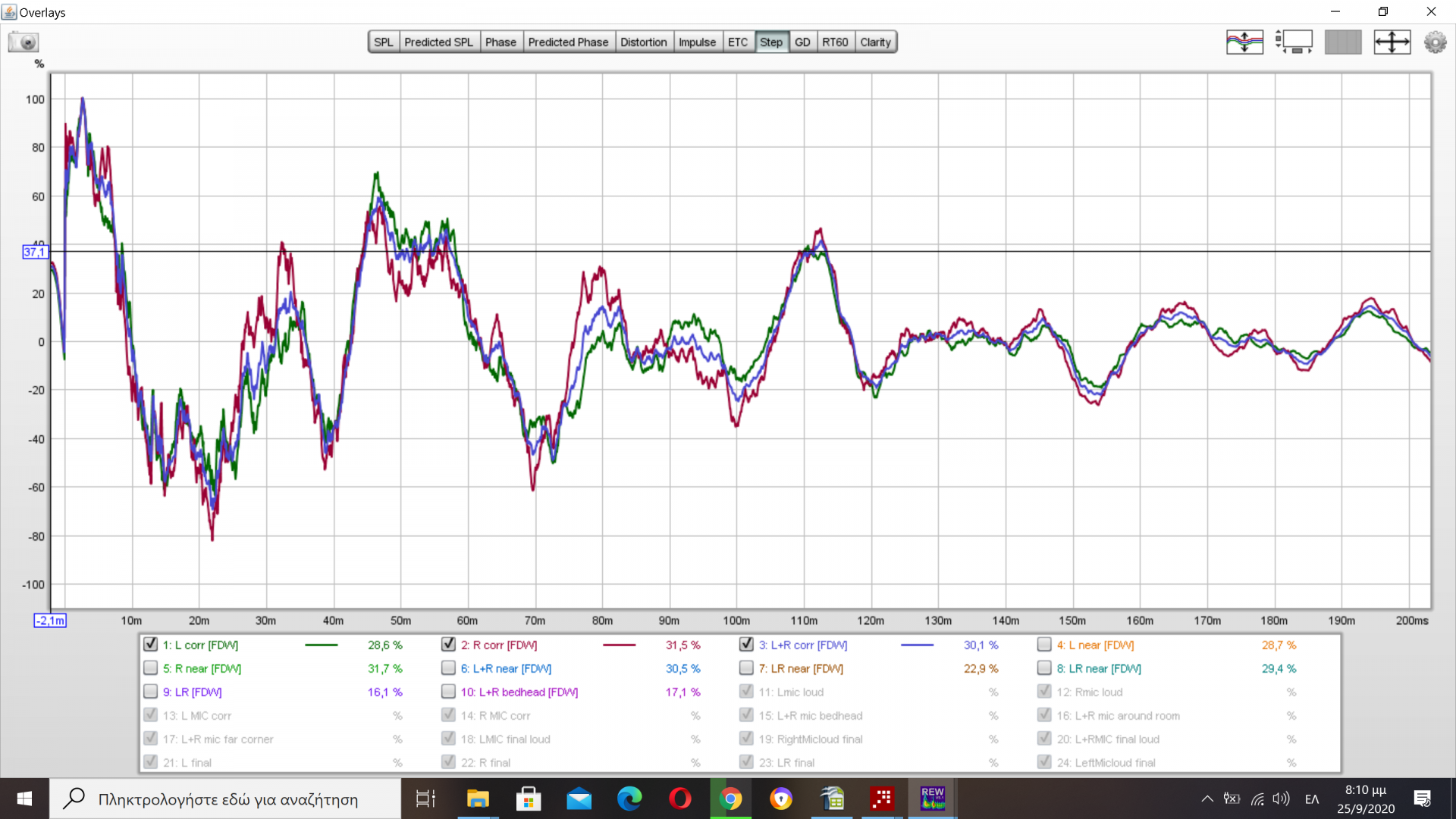Viewport: 1456px width, 819px height.
Task: Toggle the grey grid panel icon
Action: (1343, 42)
